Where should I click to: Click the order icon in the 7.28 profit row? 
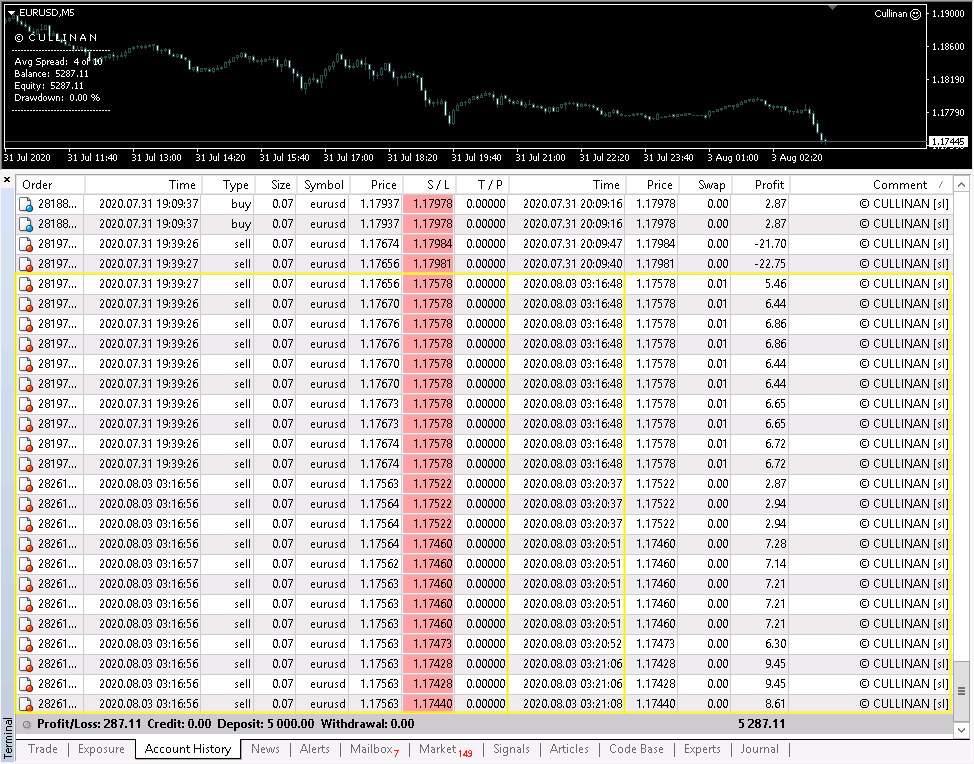point(25,545)
